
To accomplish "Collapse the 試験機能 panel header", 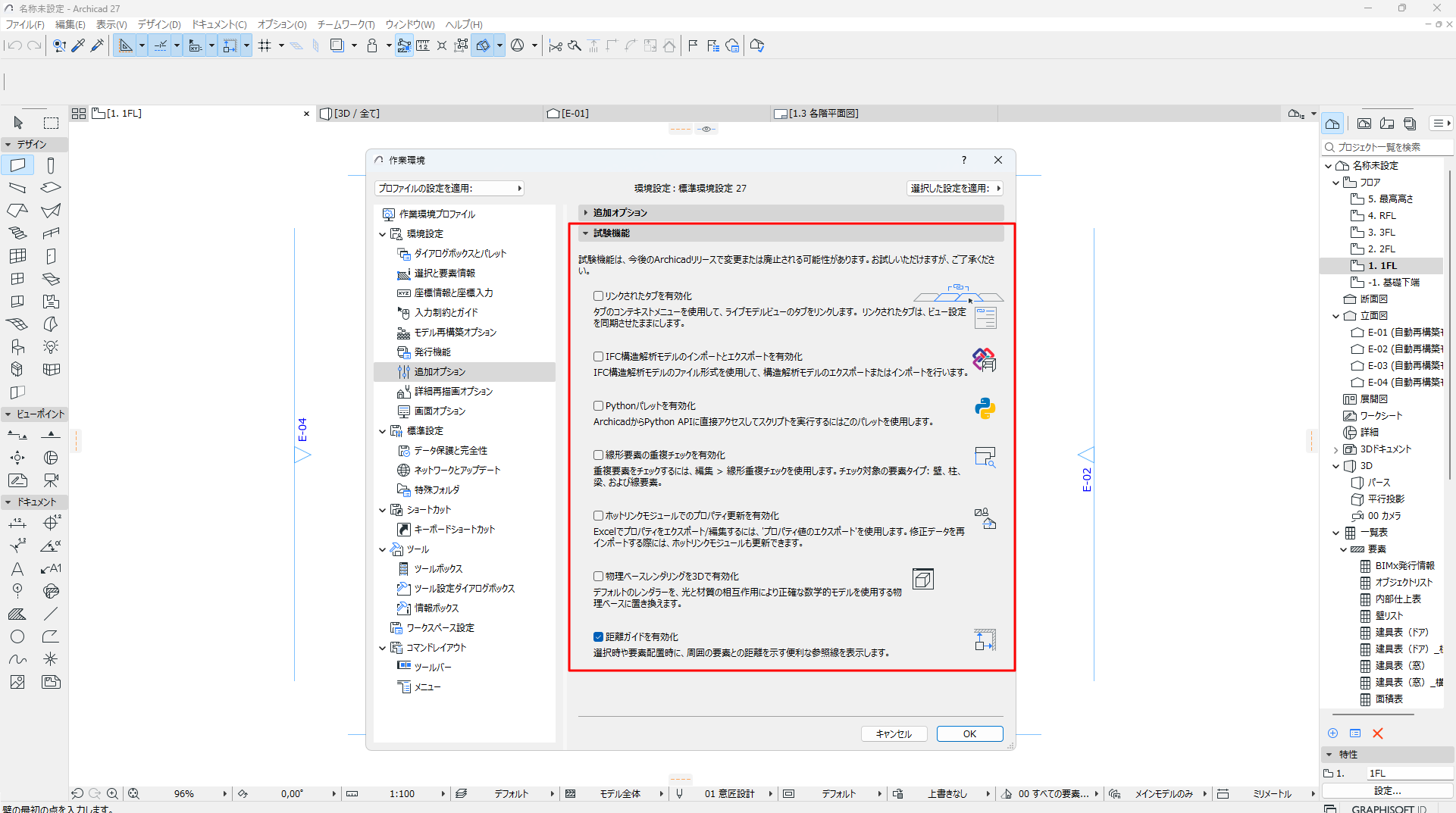I will [x=791, y=233].
